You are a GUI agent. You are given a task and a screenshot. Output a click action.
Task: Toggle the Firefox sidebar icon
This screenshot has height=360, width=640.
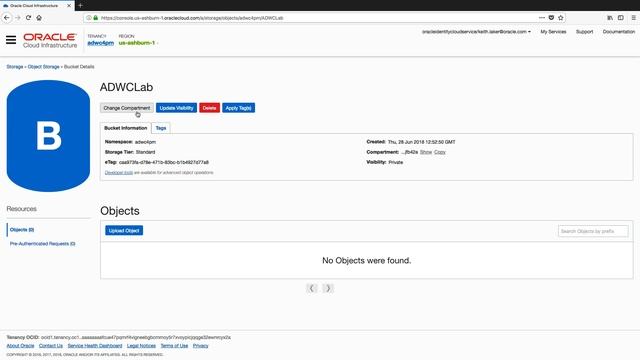point(621,18)
